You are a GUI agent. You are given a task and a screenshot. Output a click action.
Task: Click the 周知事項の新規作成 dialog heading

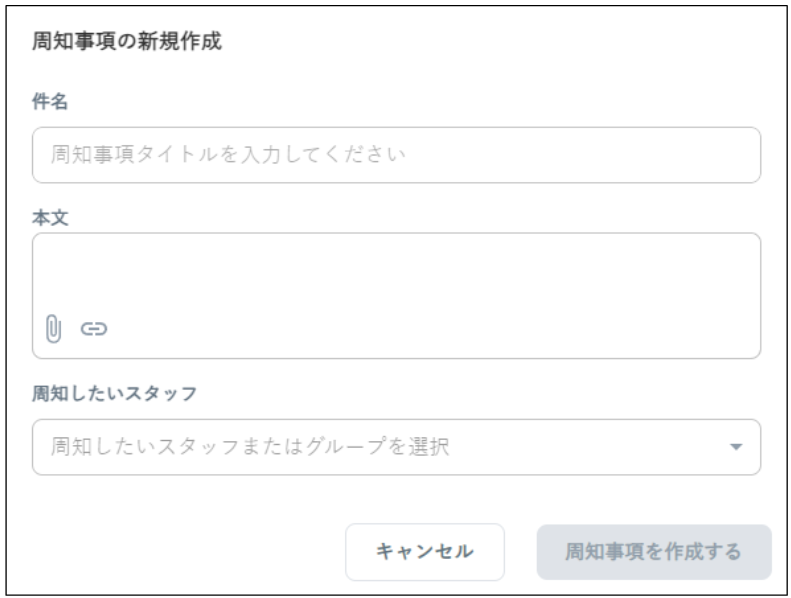(126, 42)
